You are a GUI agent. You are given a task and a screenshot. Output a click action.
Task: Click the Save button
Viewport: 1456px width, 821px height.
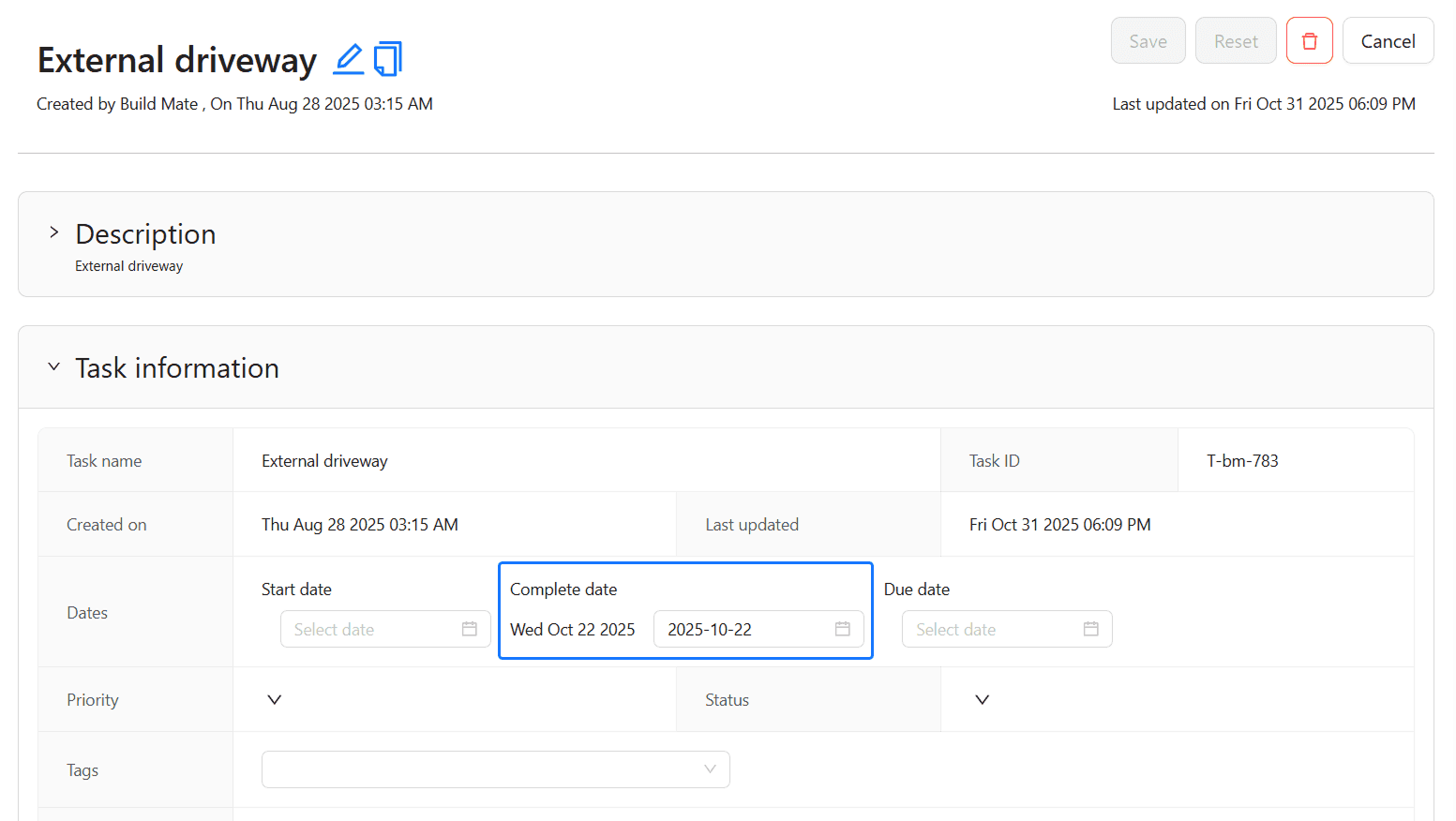1148,41
